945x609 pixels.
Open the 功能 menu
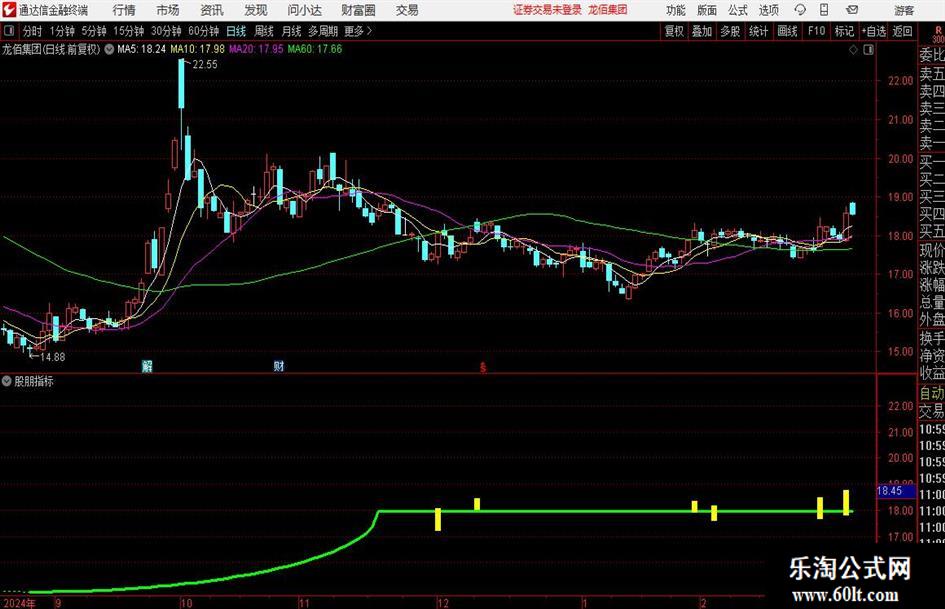(676, 10)
